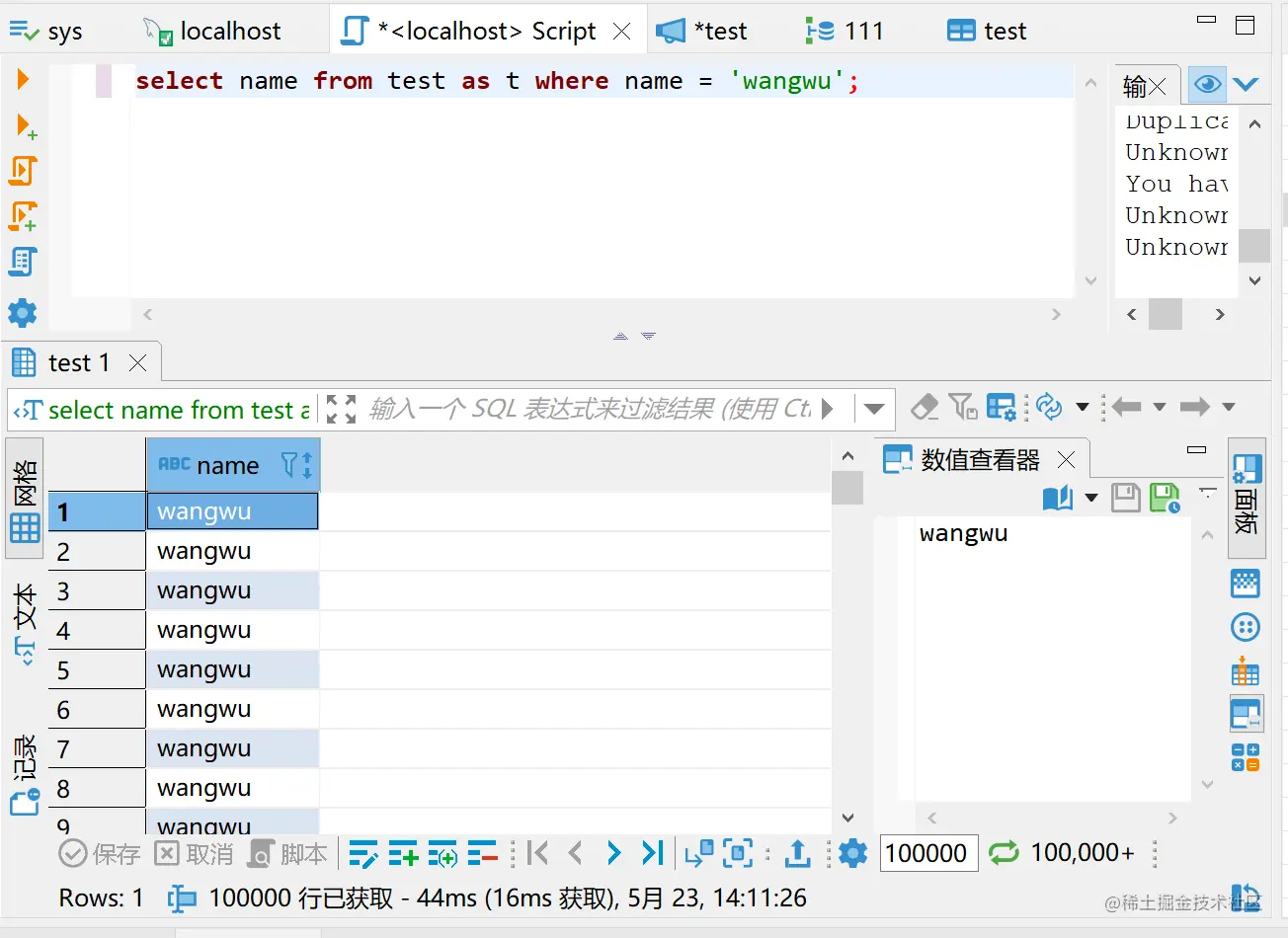Select the wangwu cell in row 2
This screenshot has width=1288, height=938.
[232, 551]
